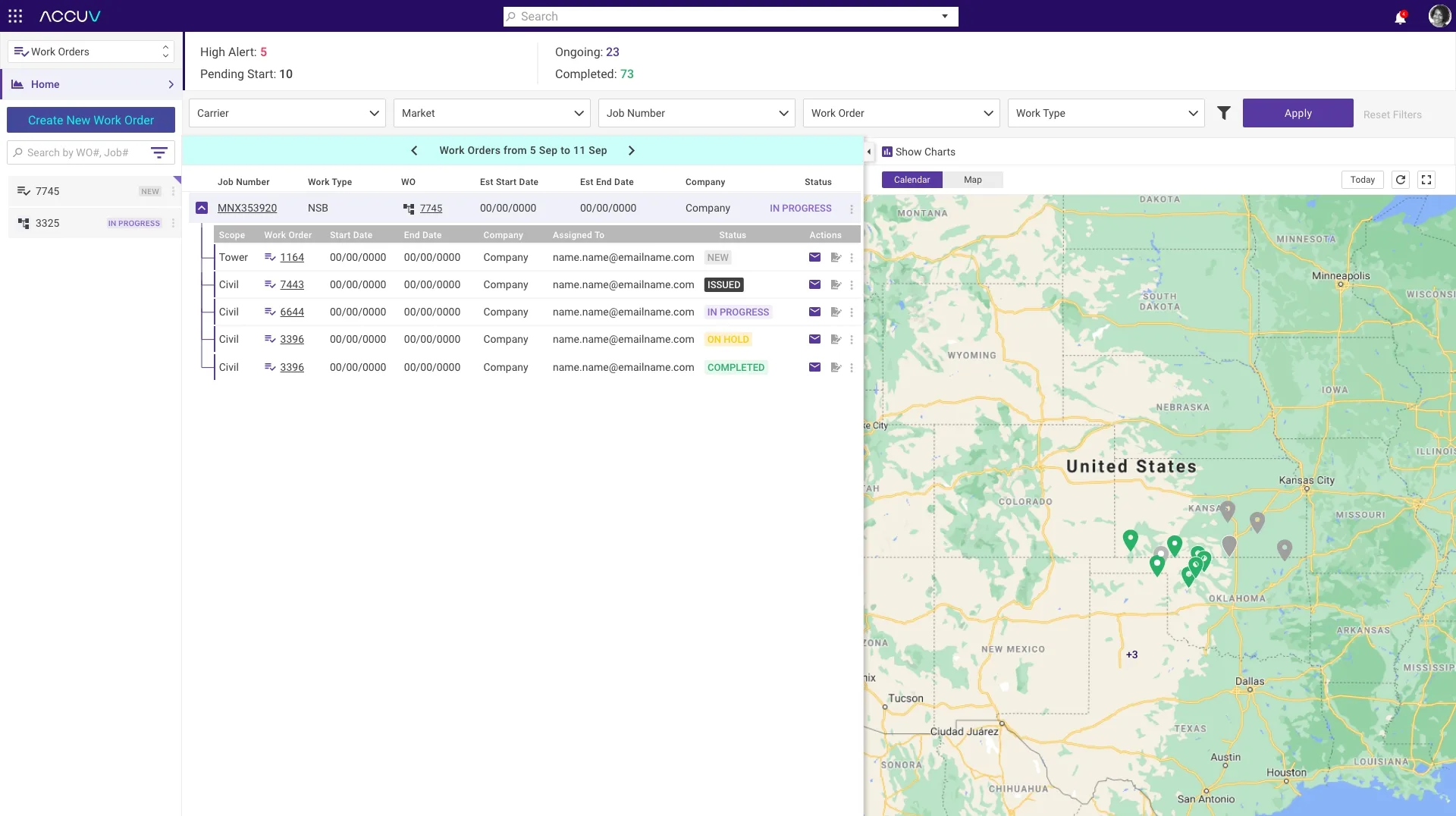Screen dimensions: 1456x816
Task: Click Create New Work Order button
Action: coord(91,120)
